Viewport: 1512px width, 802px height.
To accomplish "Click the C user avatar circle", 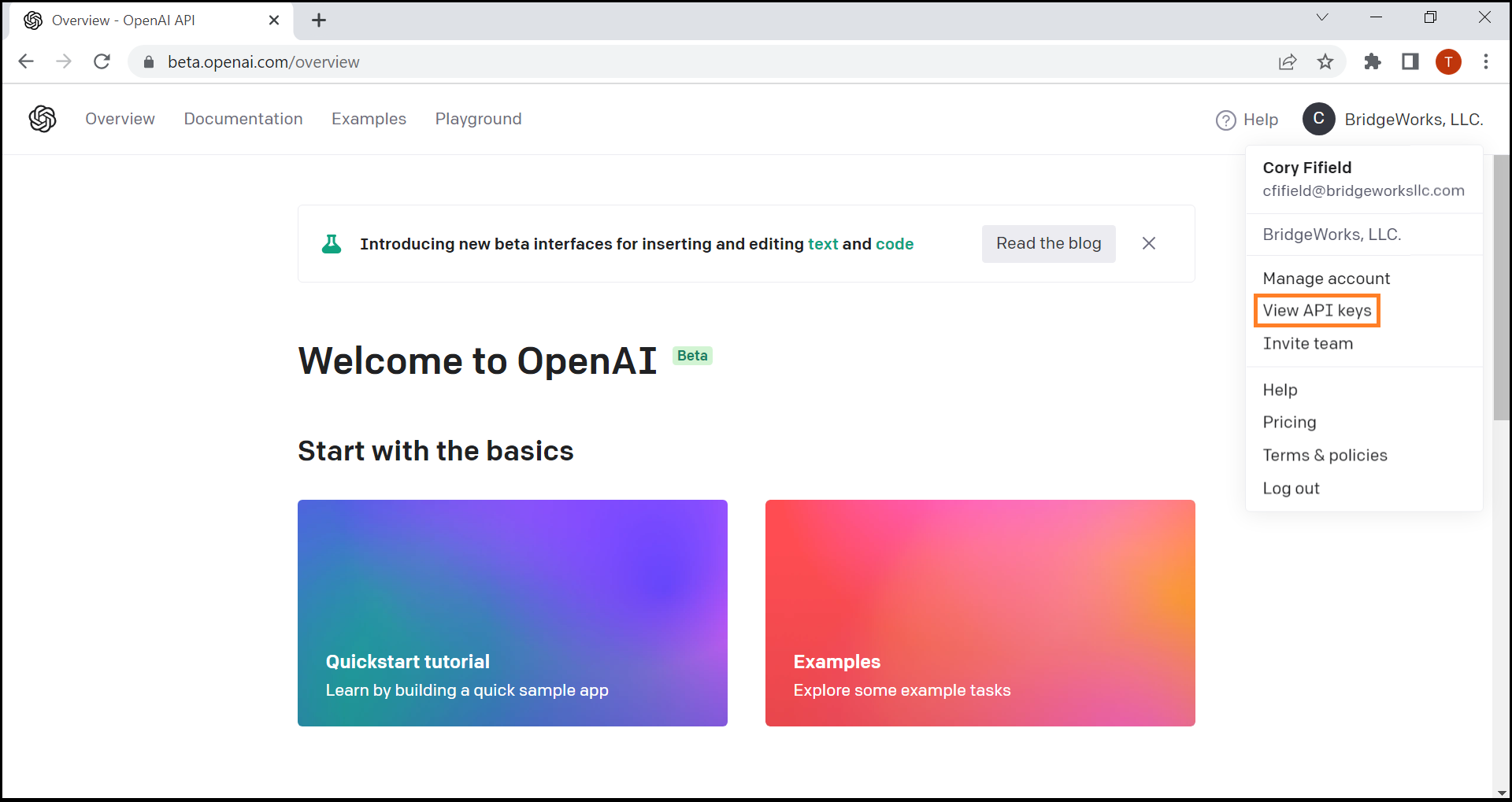I will (1319, 119).
